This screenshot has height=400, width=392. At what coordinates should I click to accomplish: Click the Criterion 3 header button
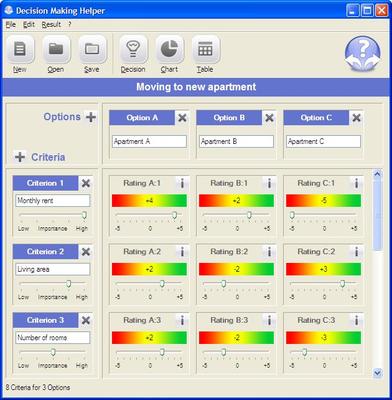coord(45,320)
